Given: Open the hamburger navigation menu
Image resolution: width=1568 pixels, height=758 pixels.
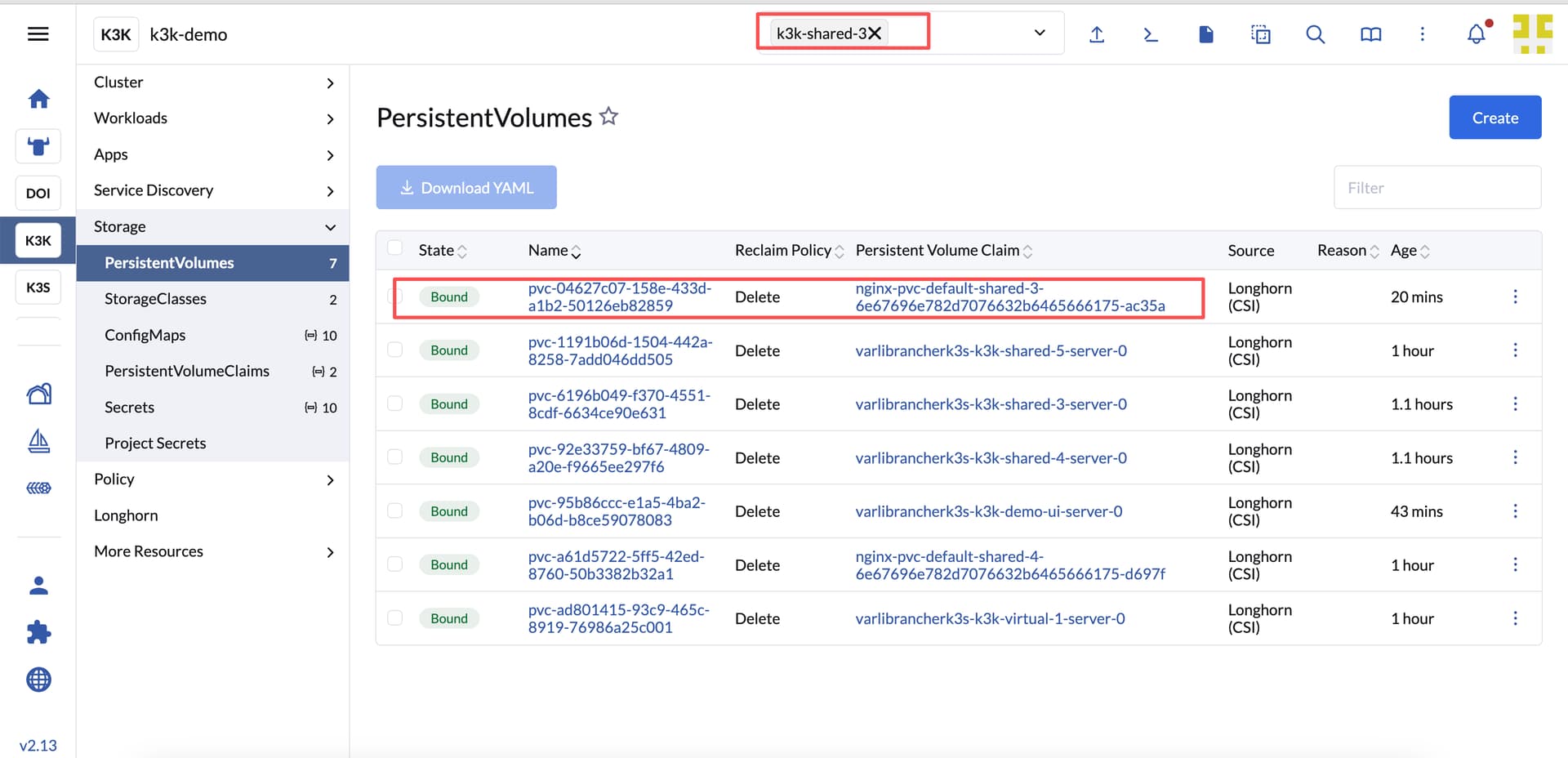Looking at the screenshot, I should pyautogui.click(x=38, y=33).
